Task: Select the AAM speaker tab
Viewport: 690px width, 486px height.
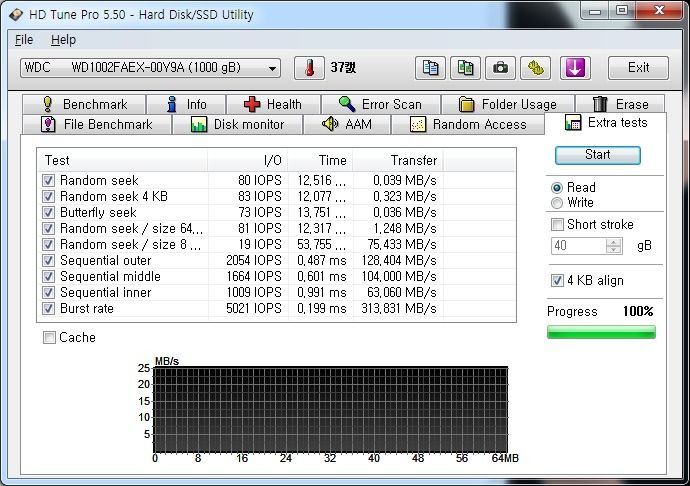Action: point(347,125)
